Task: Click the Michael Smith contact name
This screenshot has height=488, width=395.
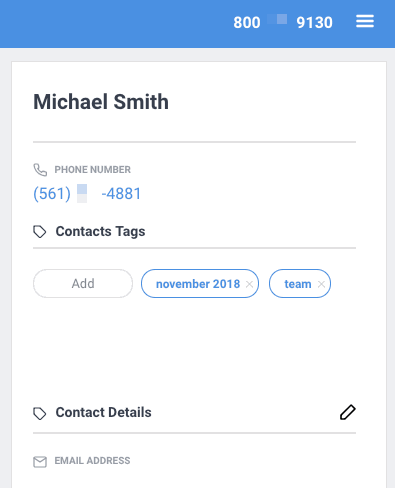Action: click(101, 102)
